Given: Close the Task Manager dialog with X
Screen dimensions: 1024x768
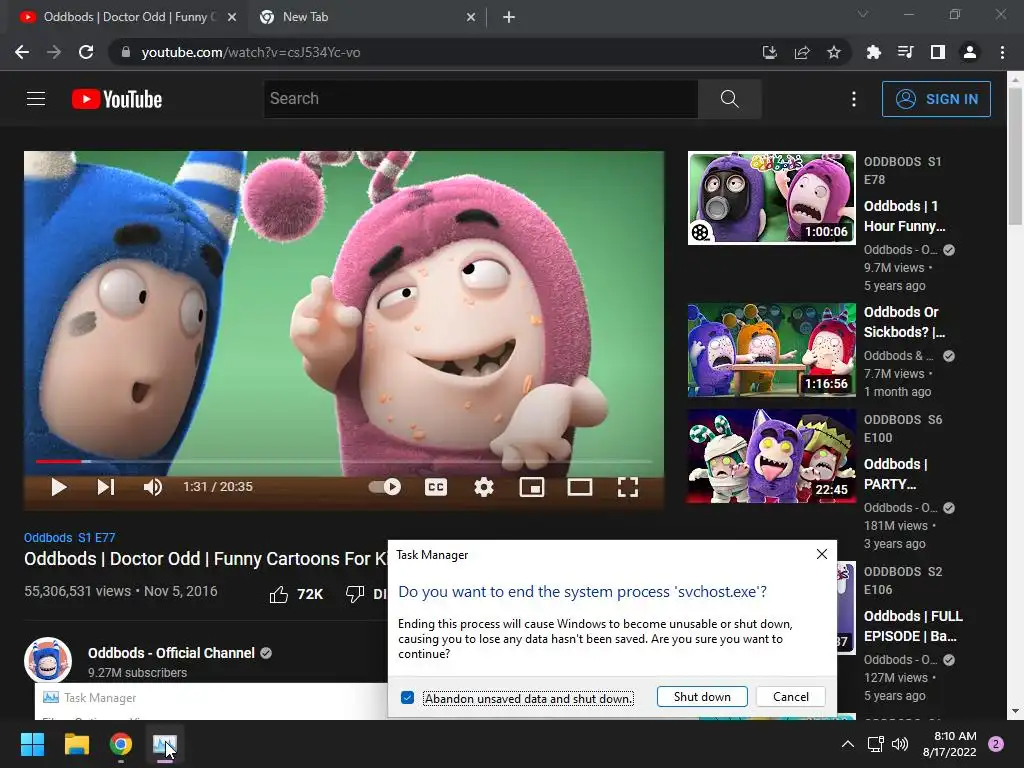Looking at the screenshot, I should pos(822,554).
